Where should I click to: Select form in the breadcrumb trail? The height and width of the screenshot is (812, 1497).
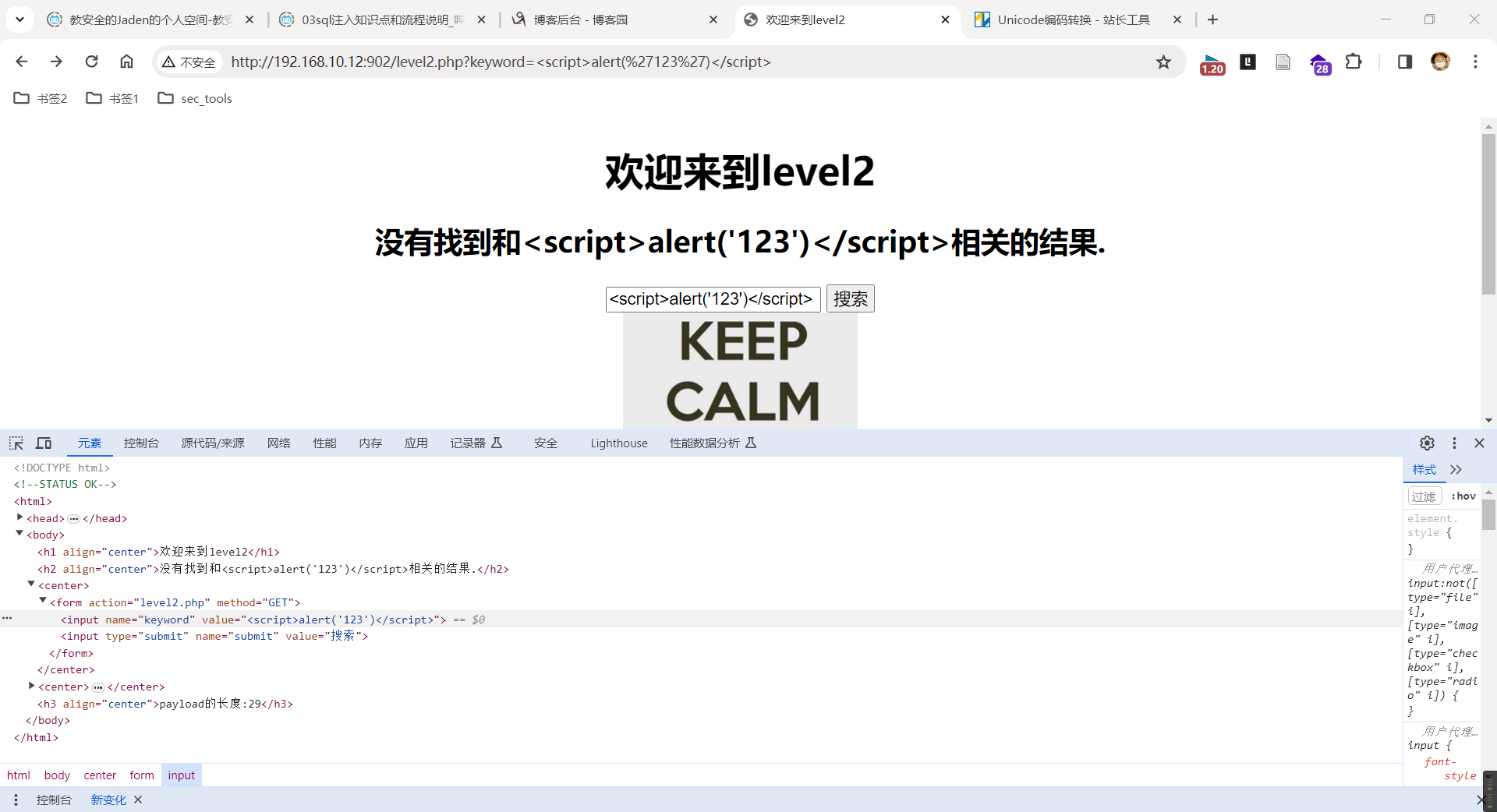[142, 775]
